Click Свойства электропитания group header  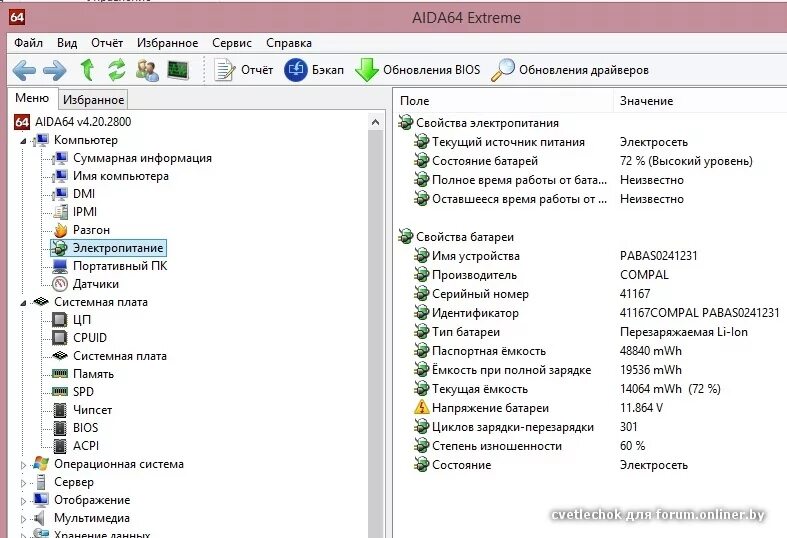pyautogui.click(x=478, y=123)
